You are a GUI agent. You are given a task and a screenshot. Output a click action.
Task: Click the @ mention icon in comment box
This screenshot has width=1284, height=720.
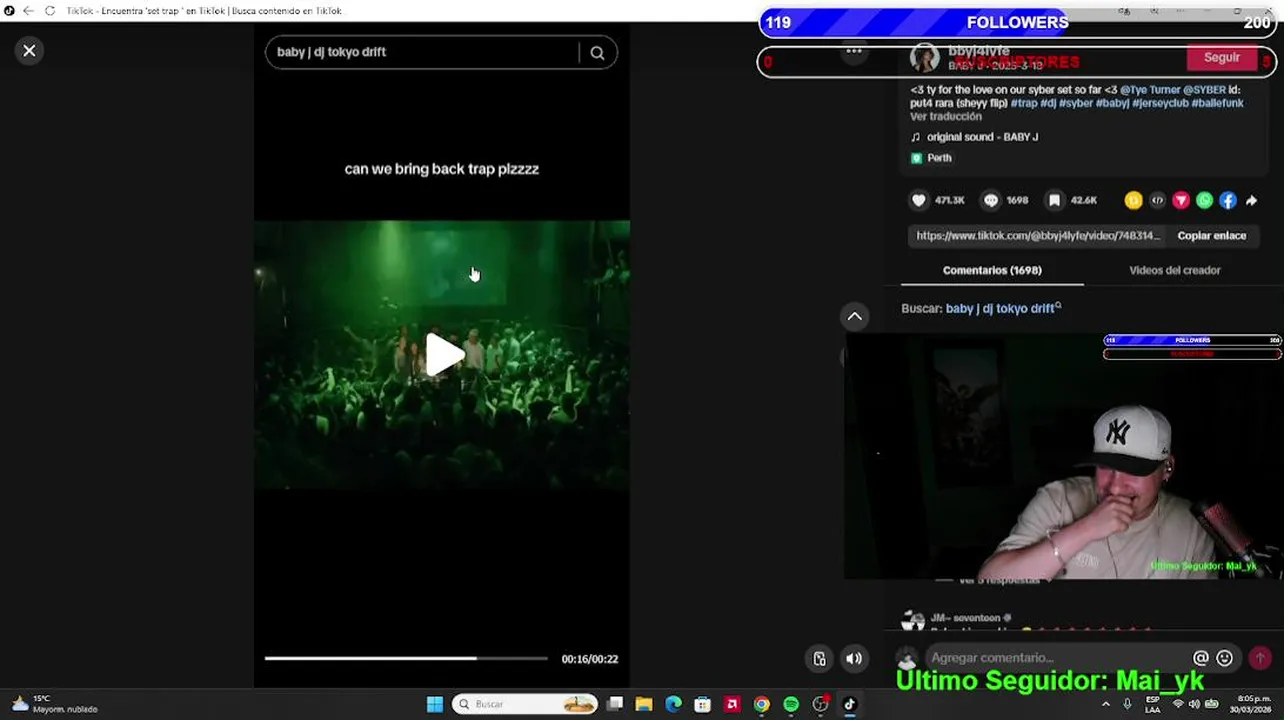[x=1201, y=658]
